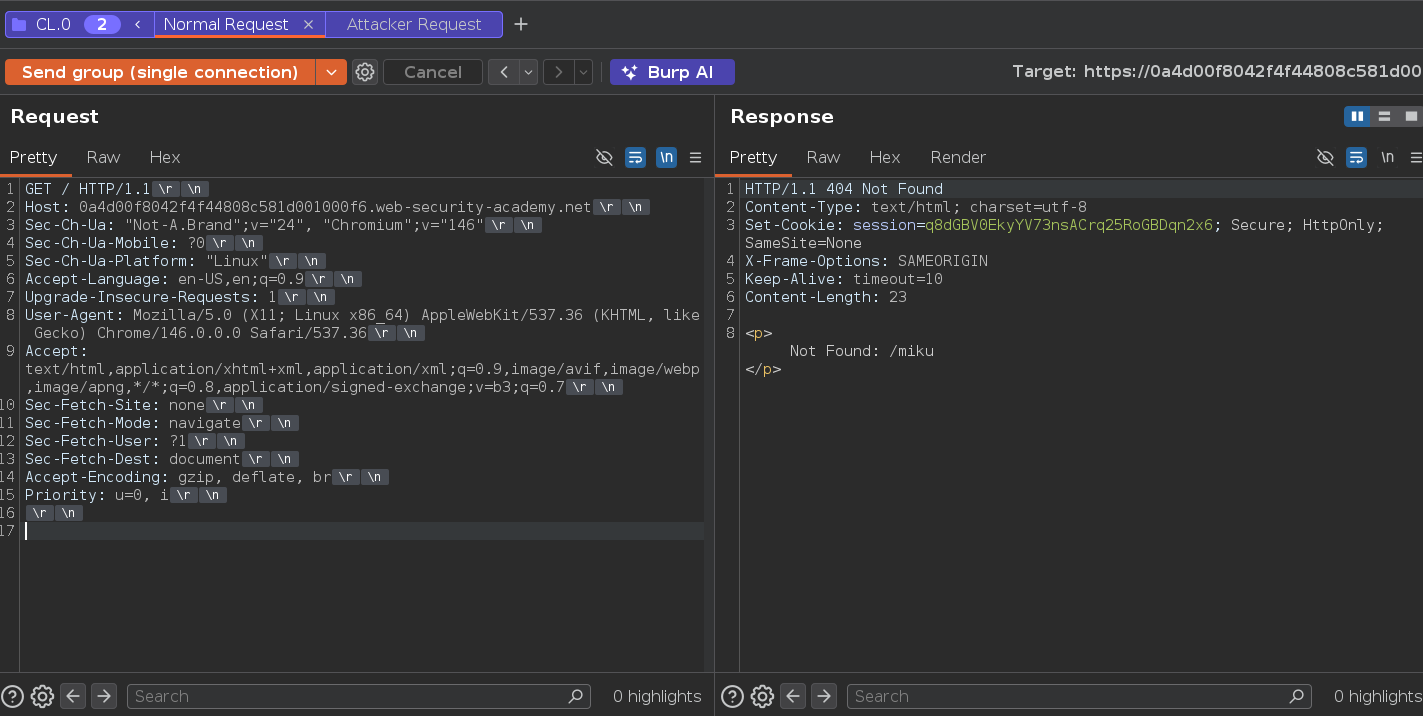Select the Request Raw tab
1423x716 pixels.
coord(103,157)
